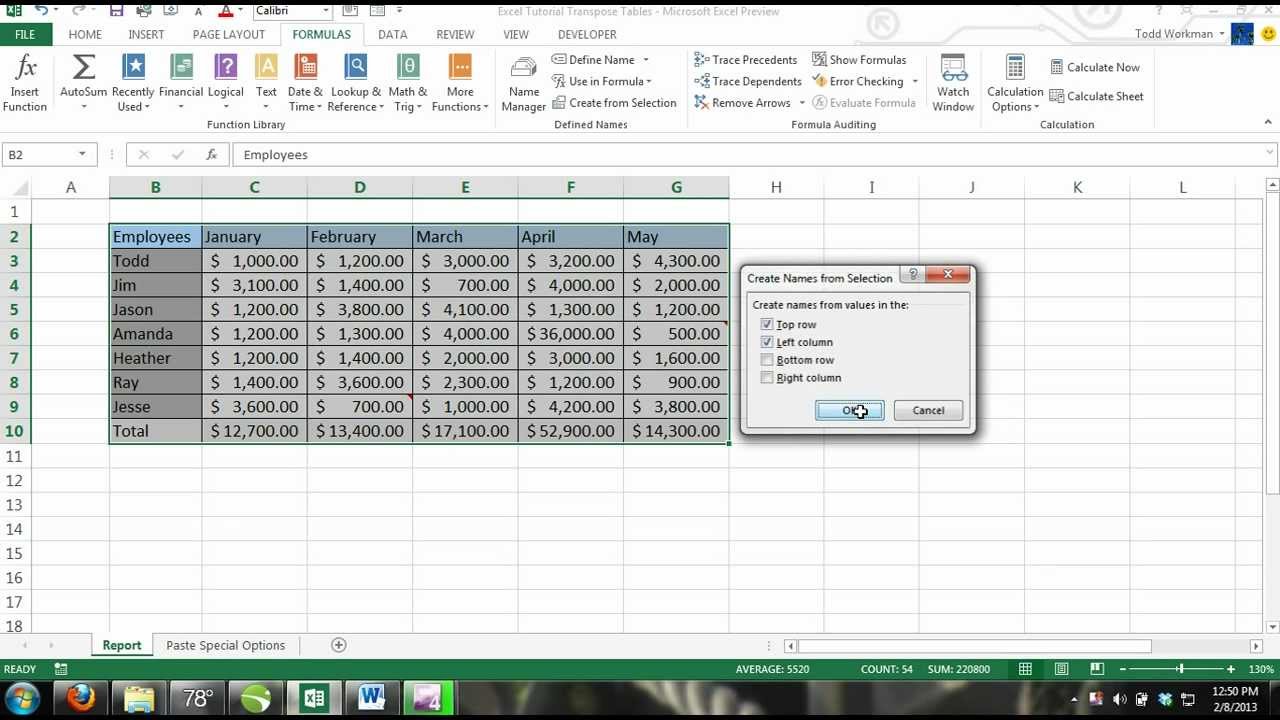The width and height of the screenshot is (1280, 720).
Task: Toggle Show Formulas
Action: pos(859,60)
